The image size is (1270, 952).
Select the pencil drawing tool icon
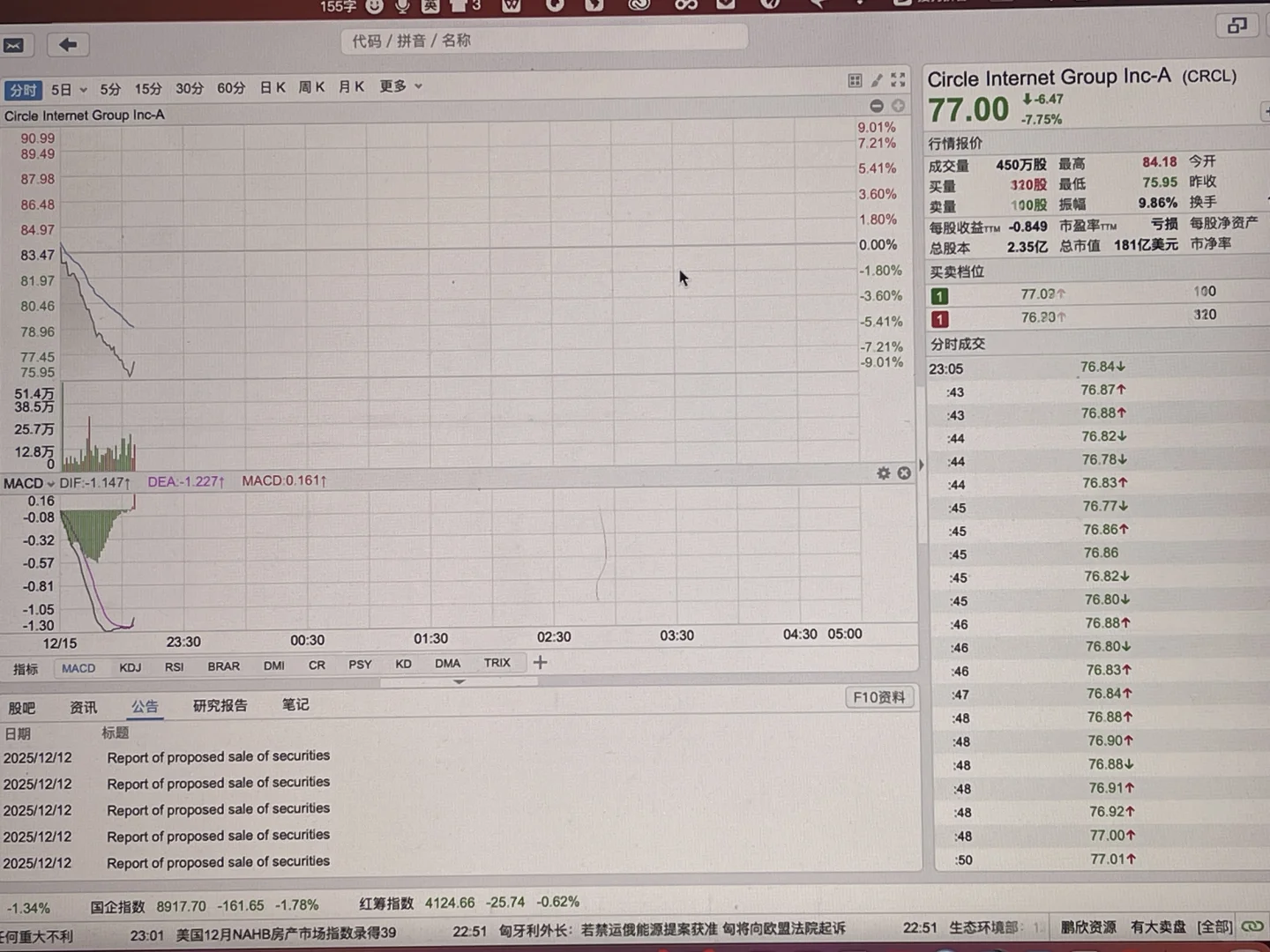coord(877,80)
